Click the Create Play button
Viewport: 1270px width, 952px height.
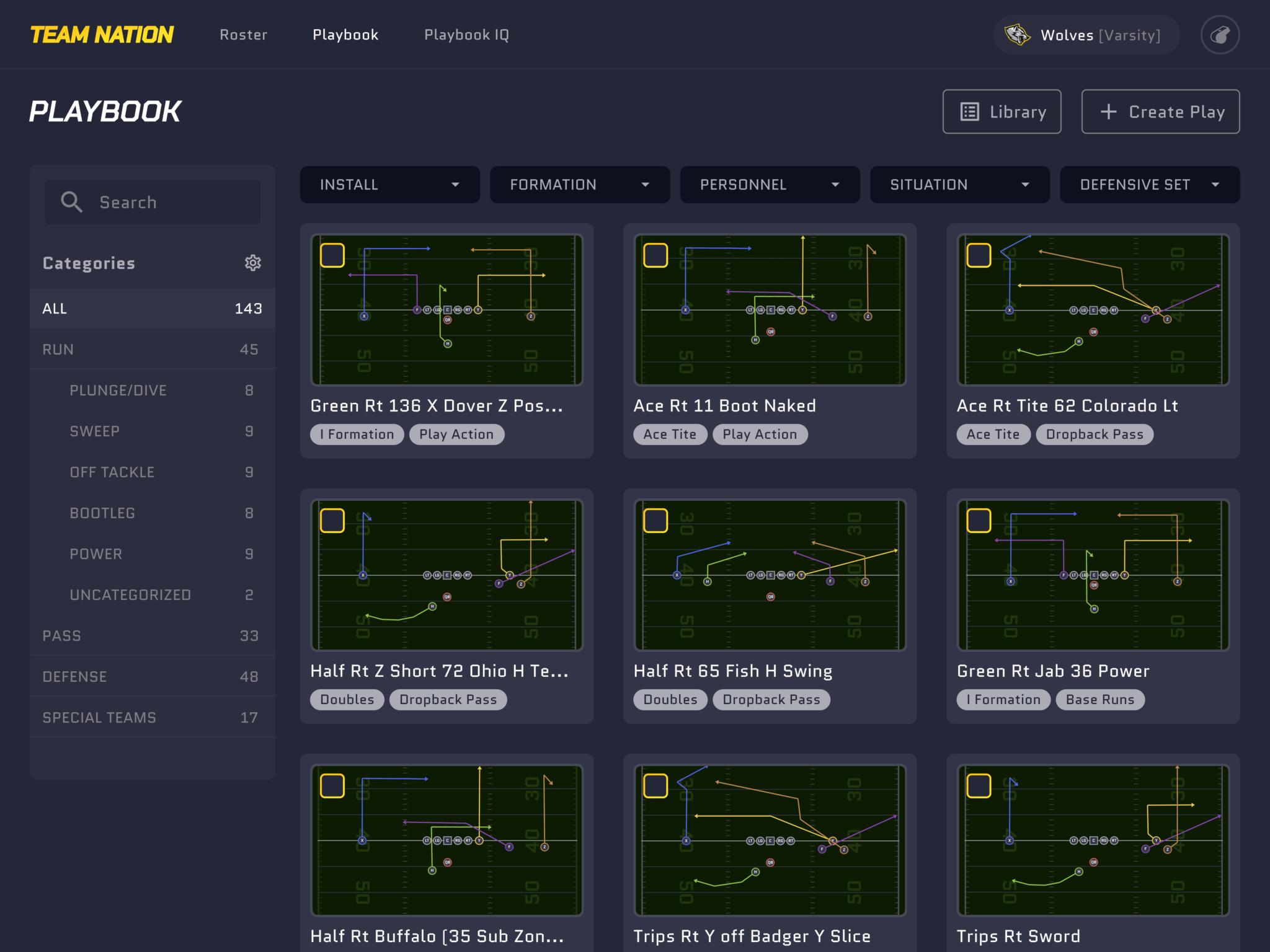click(x=1160, y=112)
